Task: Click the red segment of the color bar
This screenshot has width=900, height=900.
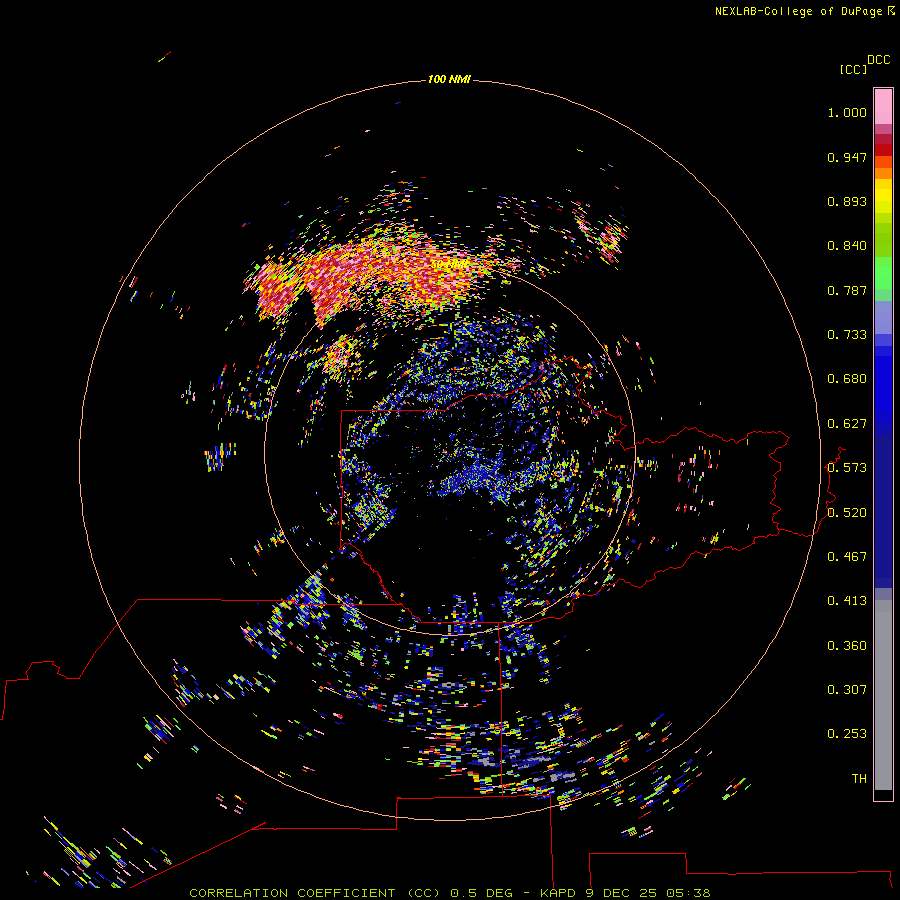Action: (883, 150)
